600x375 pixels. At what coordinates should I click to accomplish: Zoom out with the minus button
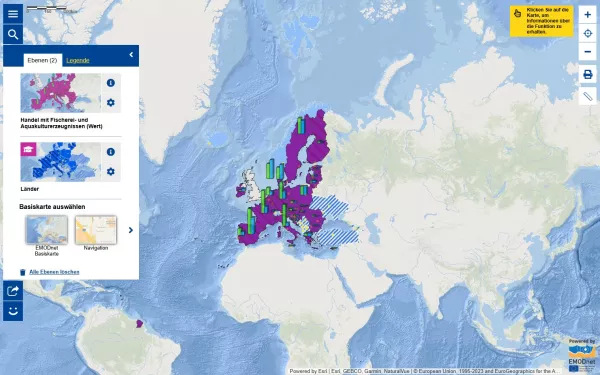pyautogui.click(x=587, y=52)
